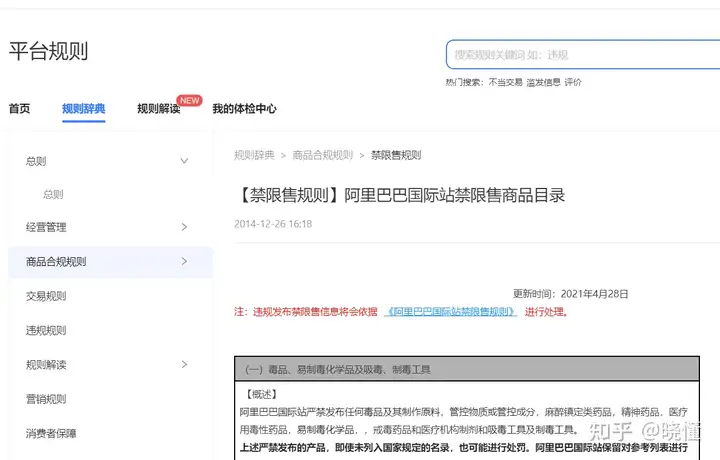Screen dimensions: 720x460
Task: Click the hot search term 不当交易
Action: pyautogui.click(x=506, y=82)
